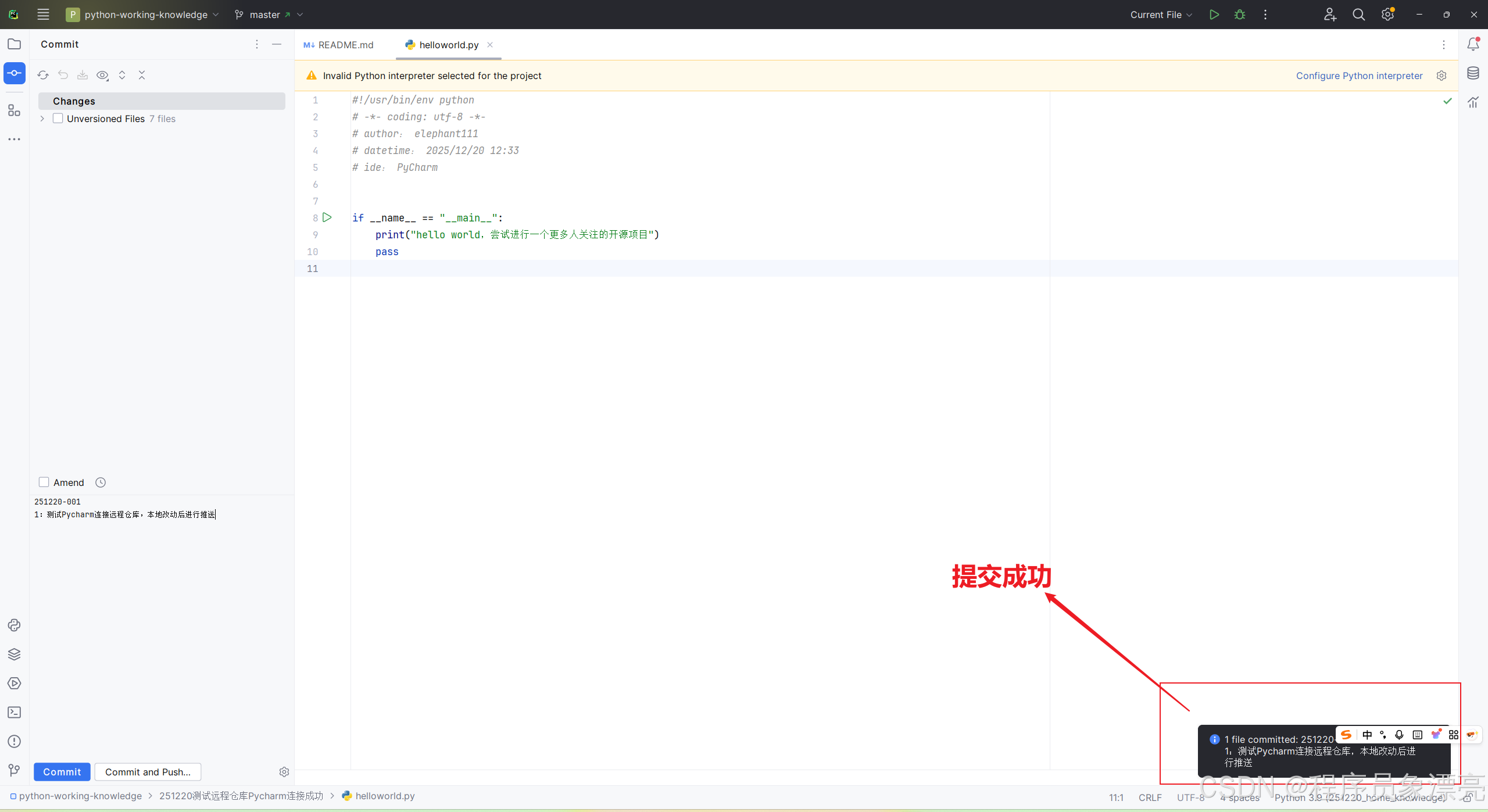The width and height of the screenshot is (1488, 812).
Task: Check the Unversioned Files checkbox
Action: (x=58, y=119)
